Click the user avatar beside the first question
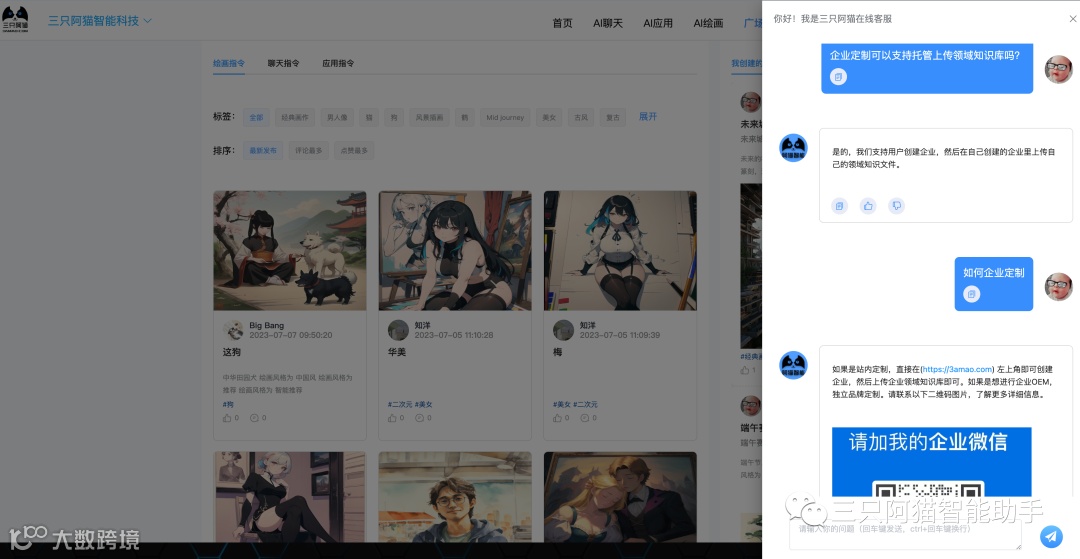This screenshot has height=559, width=1080. click(1058, 69)
